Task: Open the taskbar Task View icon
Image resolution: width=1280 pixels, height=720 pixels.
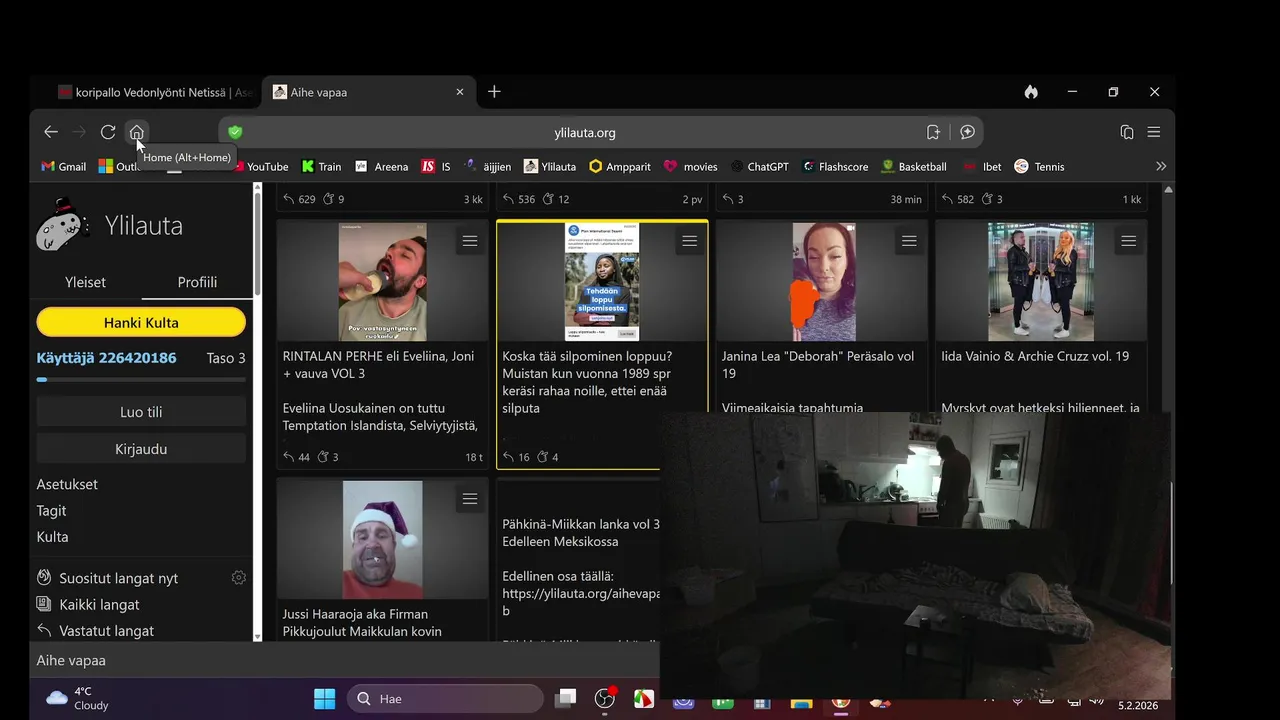Action: pos(567,699)
